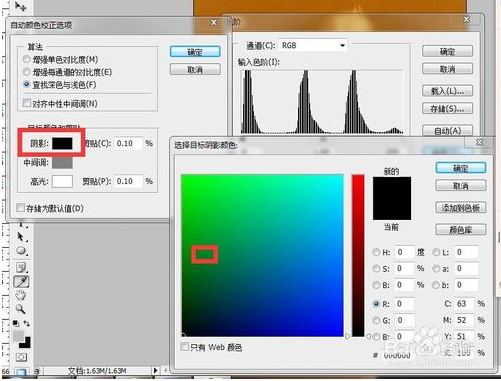Select the L lightness radio button
The height and width of the screenshot is (381, 501).
(x=436, y=252)
